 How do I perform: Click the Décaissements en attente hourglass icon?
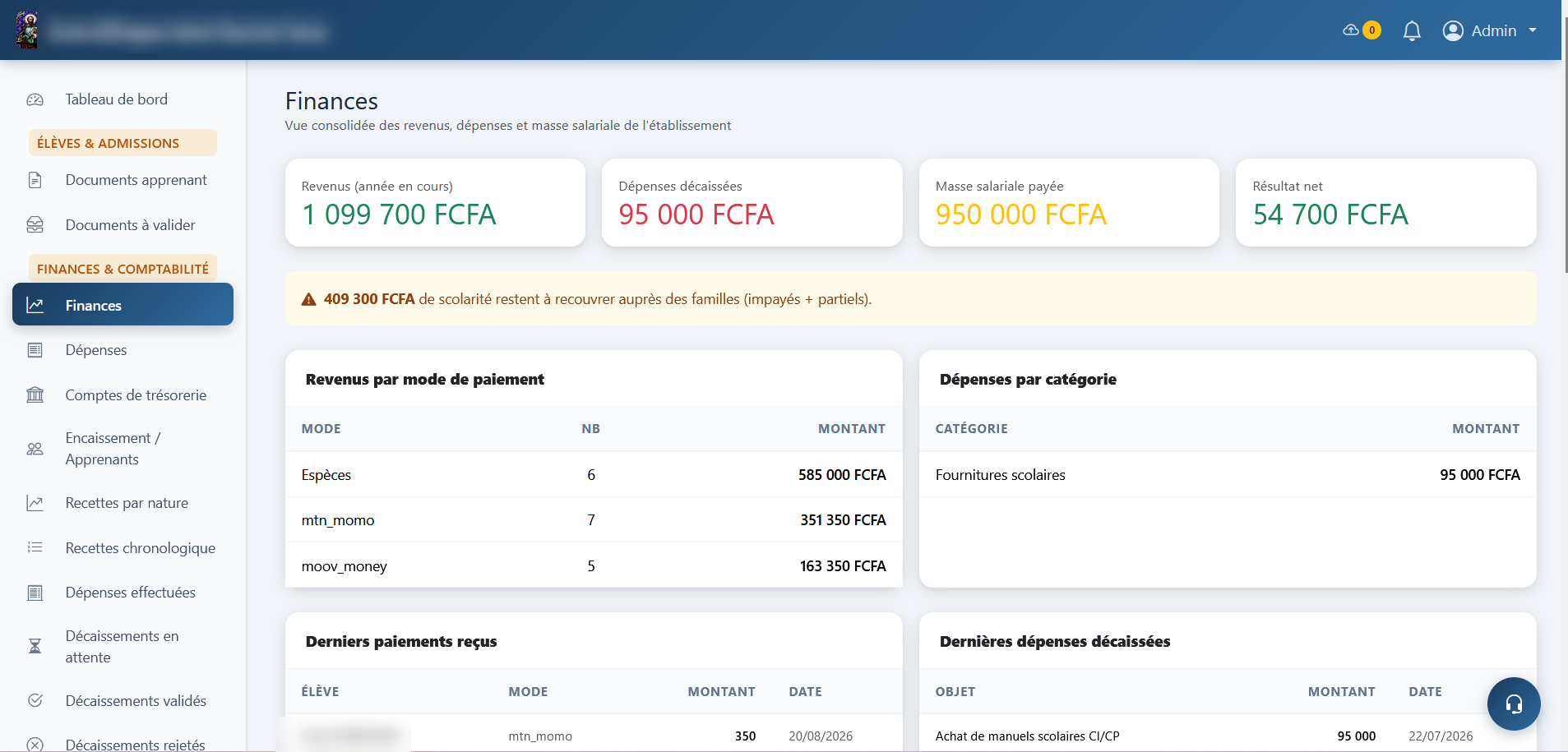tap(35, 647)
